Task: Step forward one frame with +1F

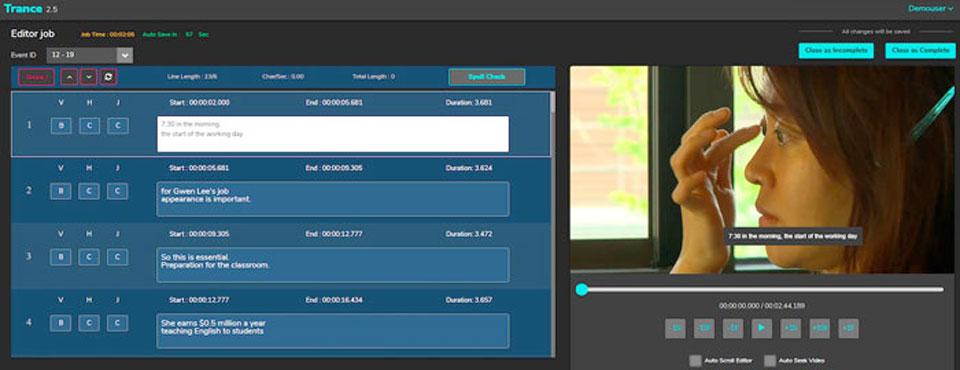Action: pyautogui.click(x=849, y=328)
